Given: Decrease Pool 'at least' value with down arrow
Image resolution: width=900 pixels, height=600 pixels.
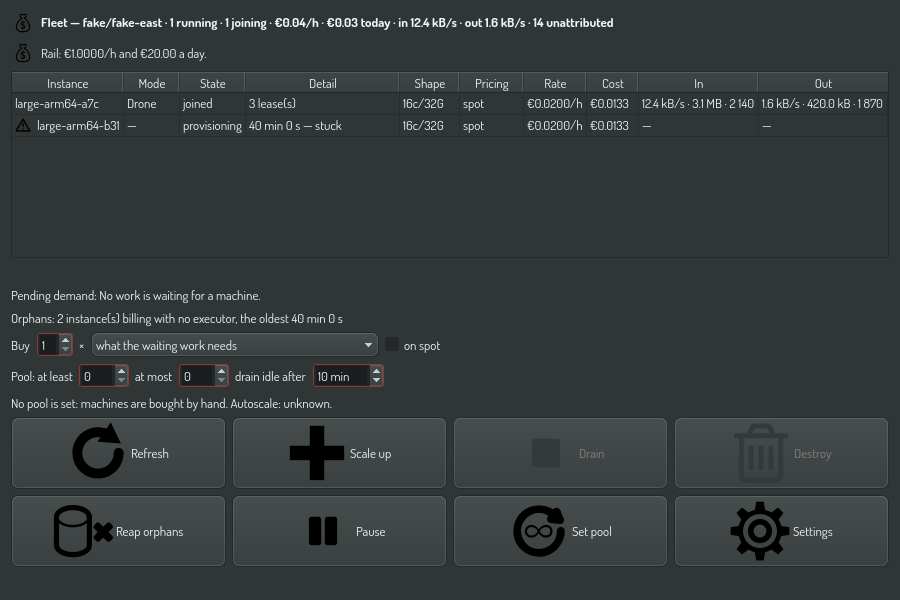Looking at the screenshot, I should [121, 381].
